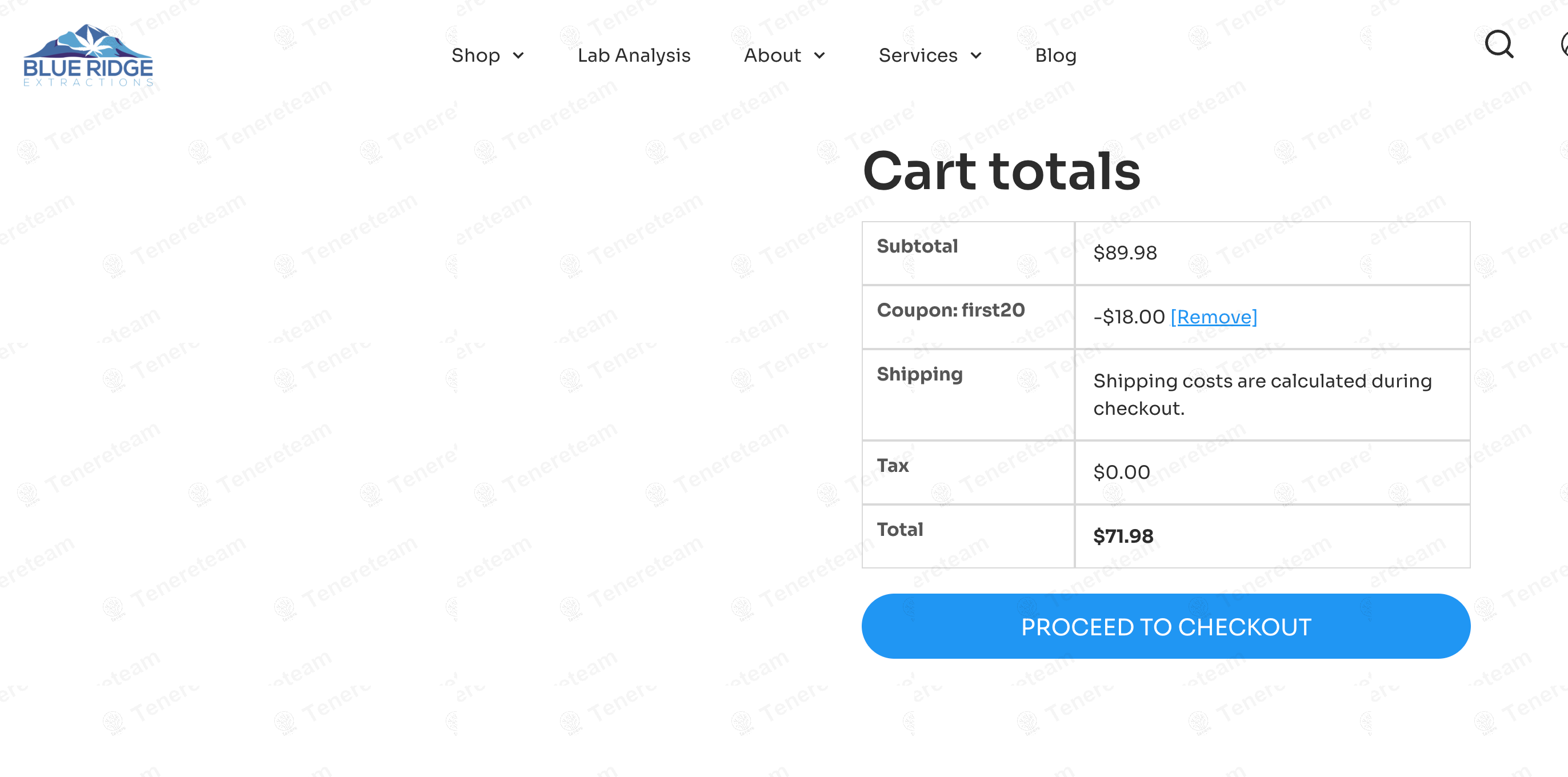Remove the first20 coupon
This screenshot has width=1568, height=777.
[1213, 317]
